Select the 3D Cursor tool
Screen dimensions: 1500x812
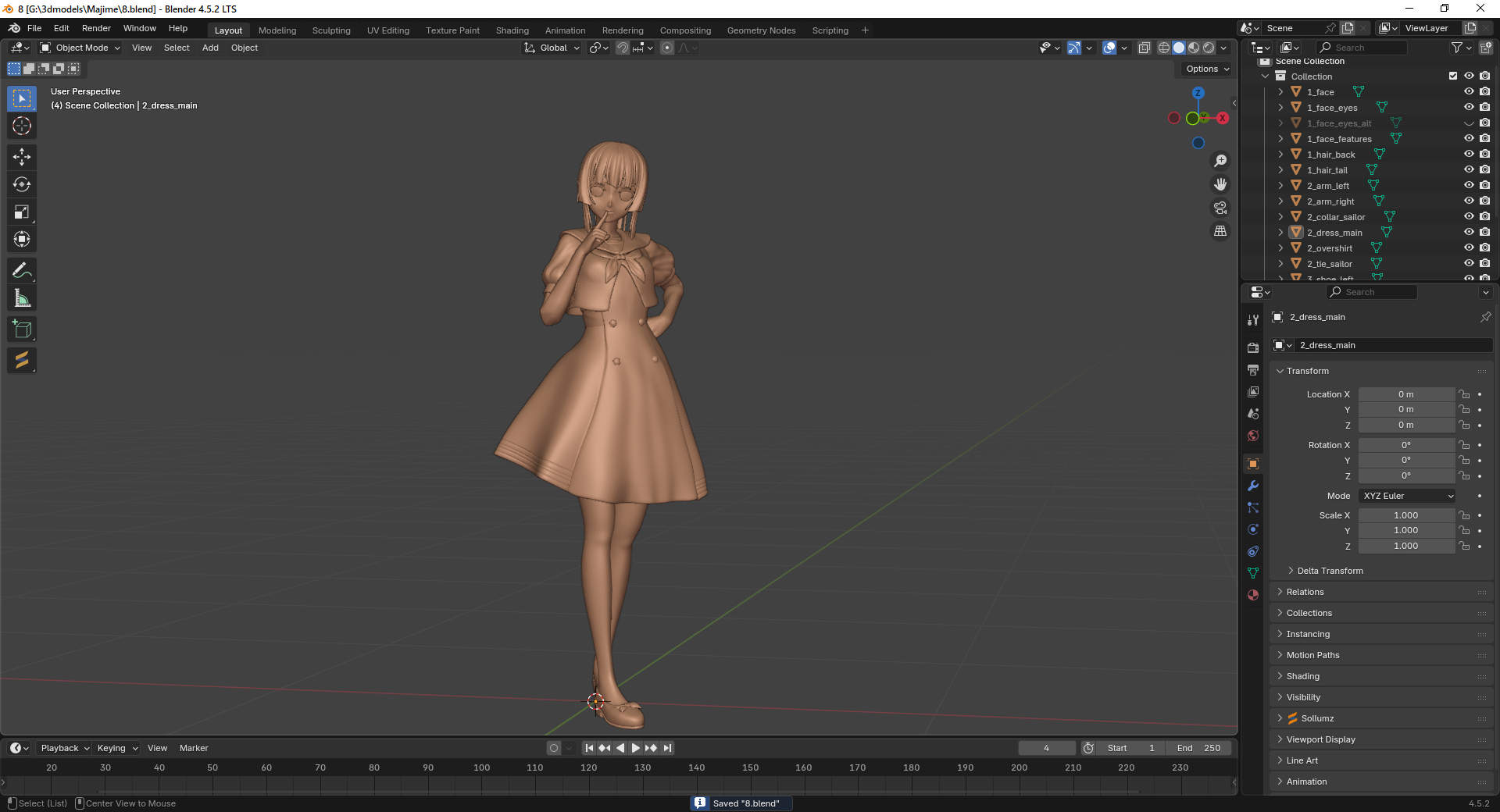point(22,126)
